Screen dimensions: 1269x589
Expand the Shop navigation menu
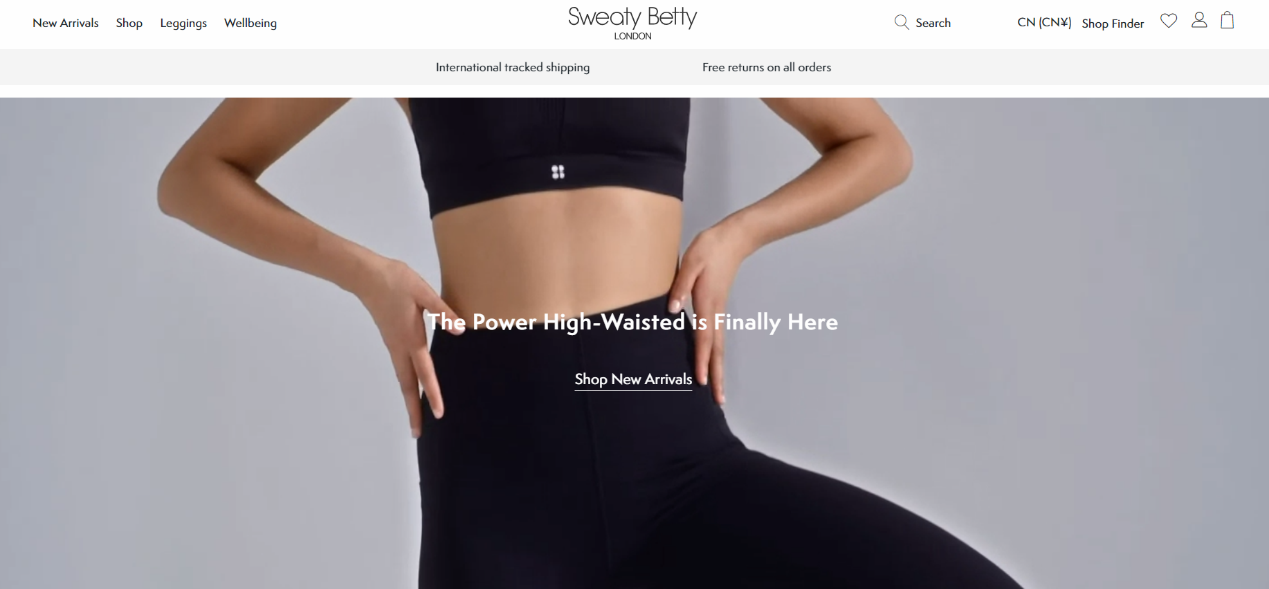click(x=129, y=23)
